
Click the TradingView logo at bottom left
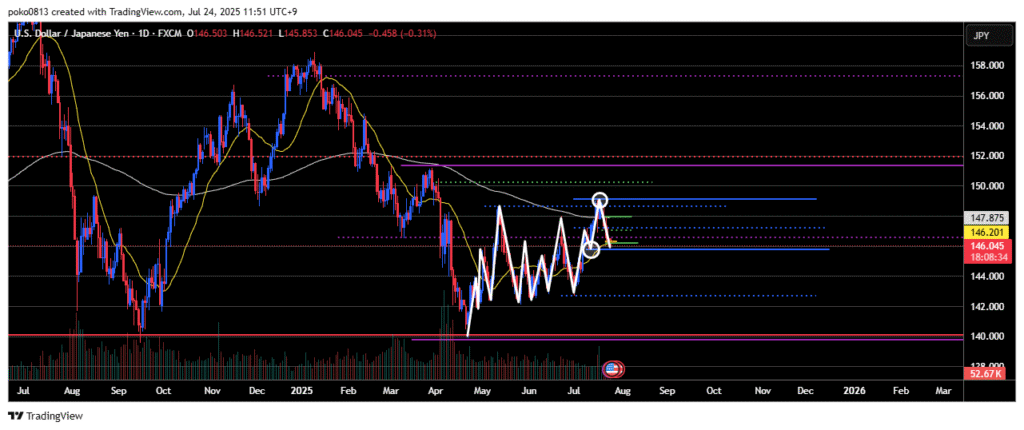pos(46,416)
